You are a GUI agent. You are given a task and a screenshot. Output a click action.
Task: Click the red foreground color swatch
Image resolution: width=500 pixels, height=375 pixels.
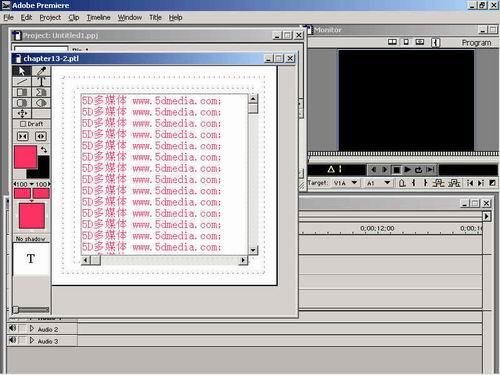25,156
